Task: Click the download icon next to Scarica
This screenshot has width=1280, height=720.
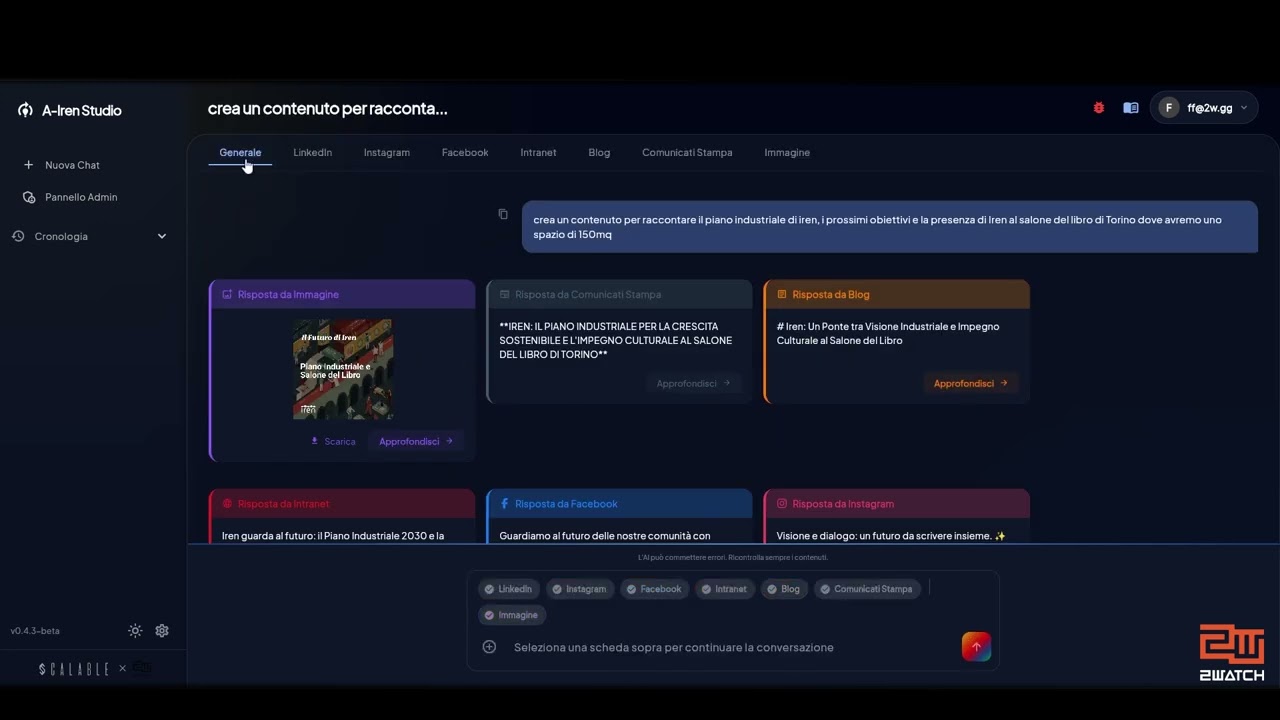Action: point(315,441)
